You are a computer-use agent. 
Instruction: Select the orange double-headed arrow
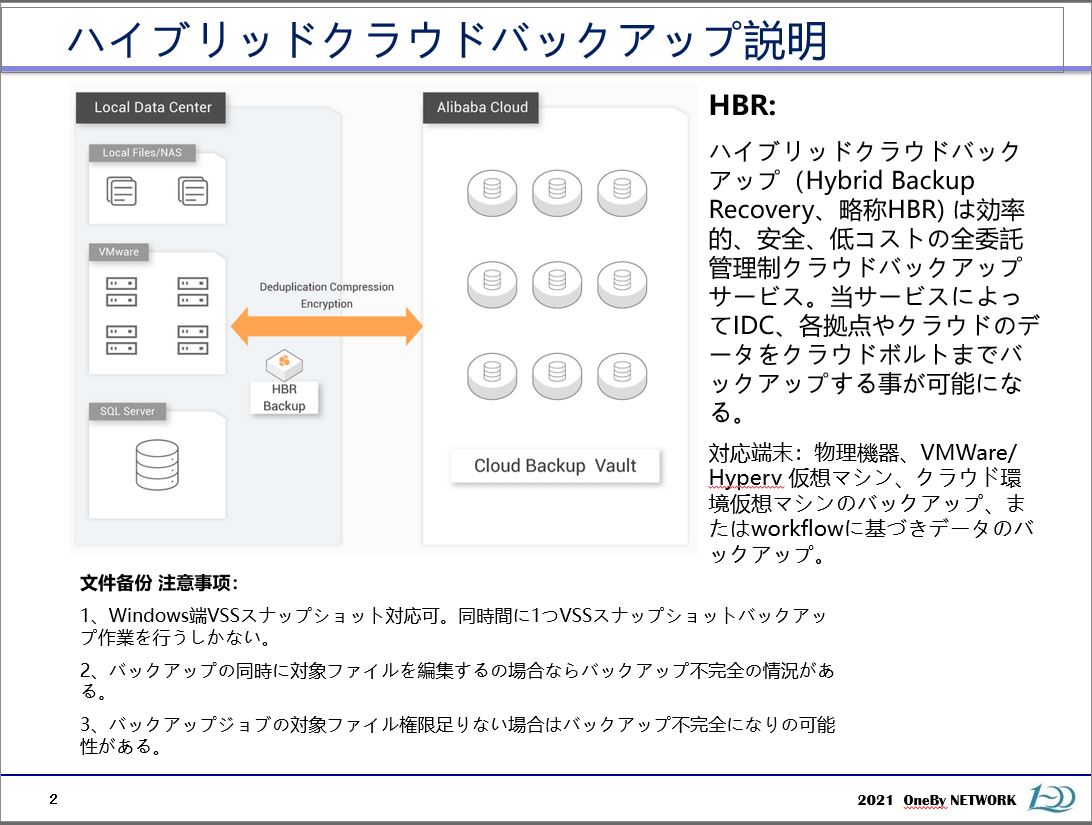point(327,327)
